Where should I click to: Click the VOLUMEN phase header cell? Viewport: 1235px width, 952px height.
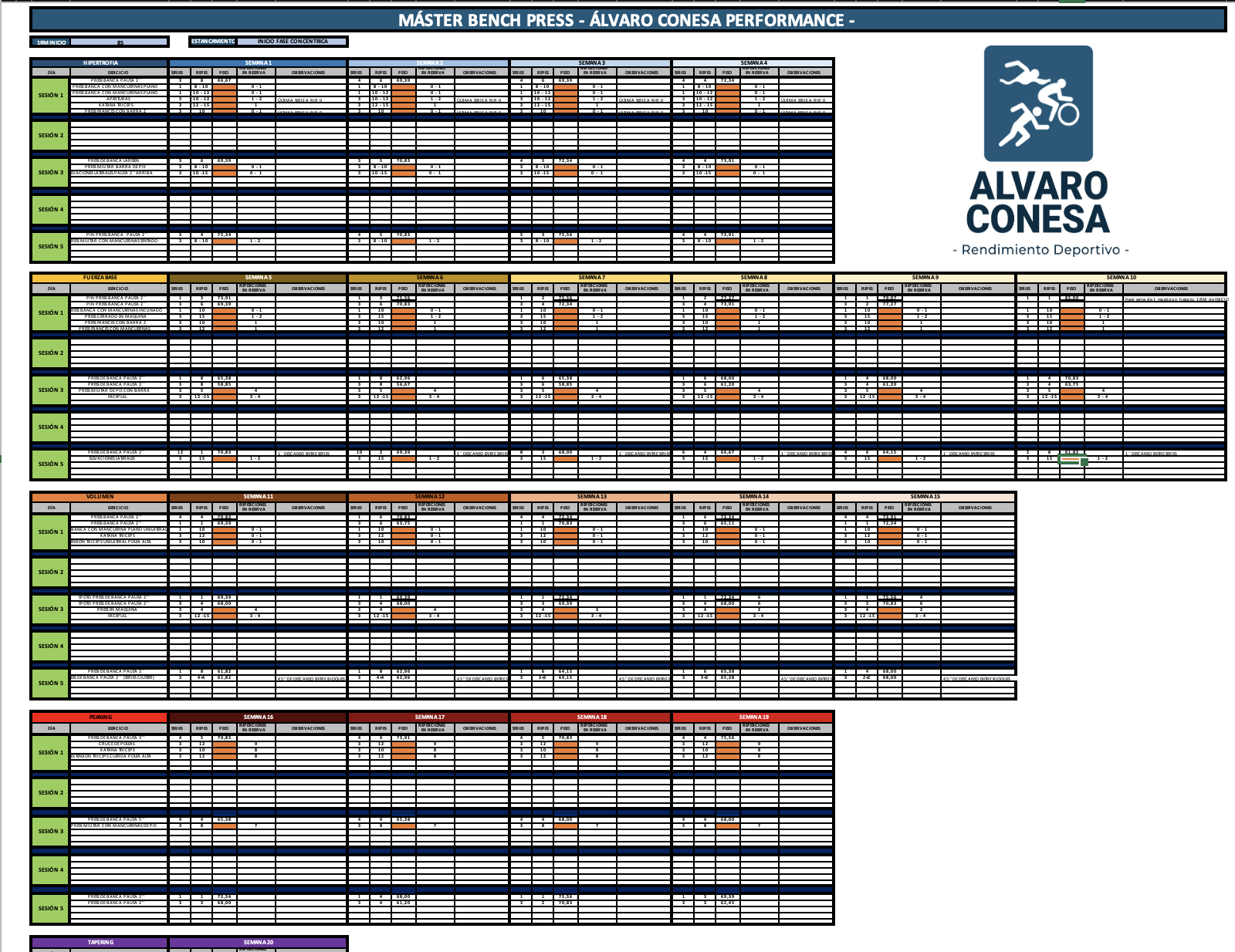point(100,497)
